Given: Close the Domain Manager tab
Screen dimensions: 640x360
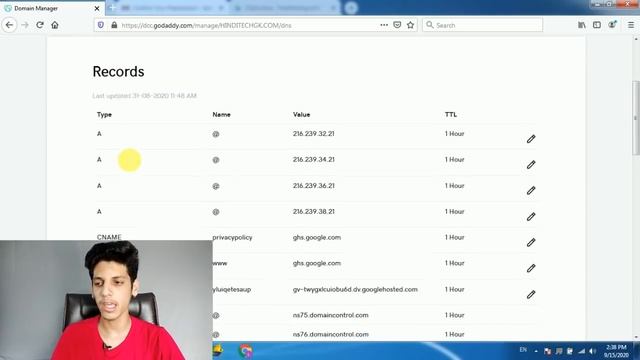Looking at the screenshot, I should point(97,8).
